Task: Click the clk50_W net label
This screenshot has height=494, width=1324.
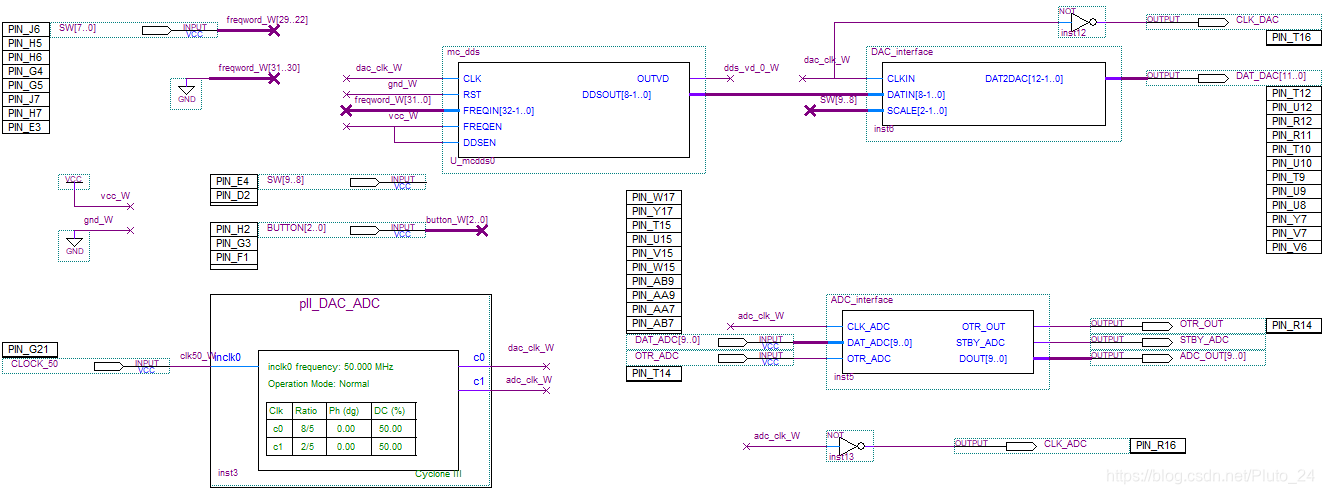Action: (197, 356)
